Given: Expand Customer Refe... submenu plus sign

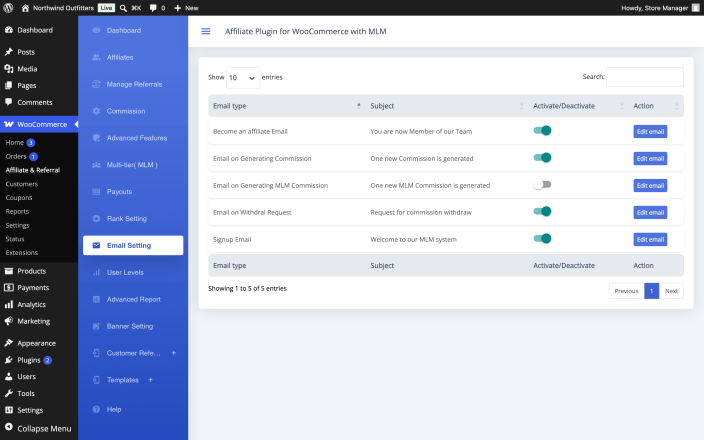Looking at the screenshot, I should tap(174, 353).
